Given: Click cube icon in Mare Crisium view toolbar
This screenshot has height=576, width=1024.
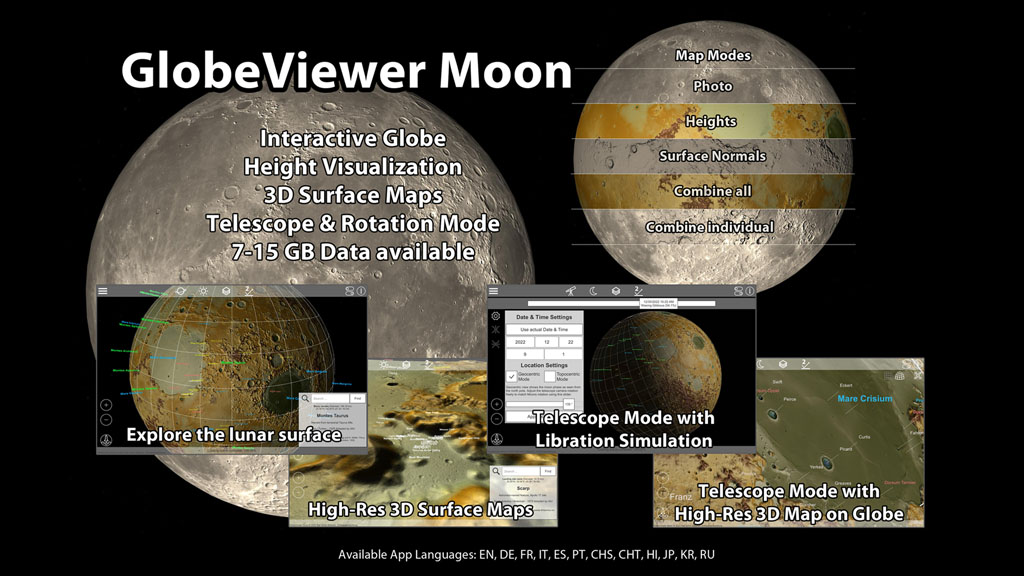Looking at the screenshot, I should click(x=783, y=364).
